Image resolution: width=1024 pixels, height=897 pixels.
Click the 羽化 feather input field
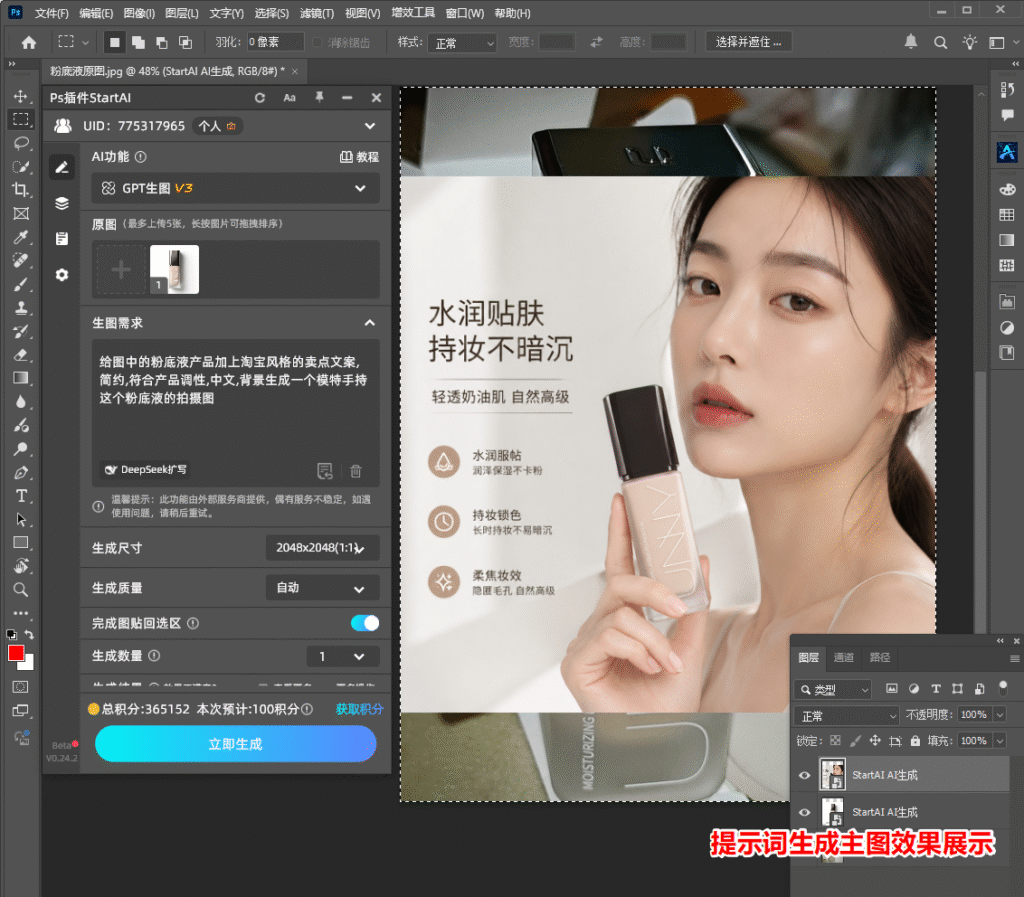[x=275, y=42]
